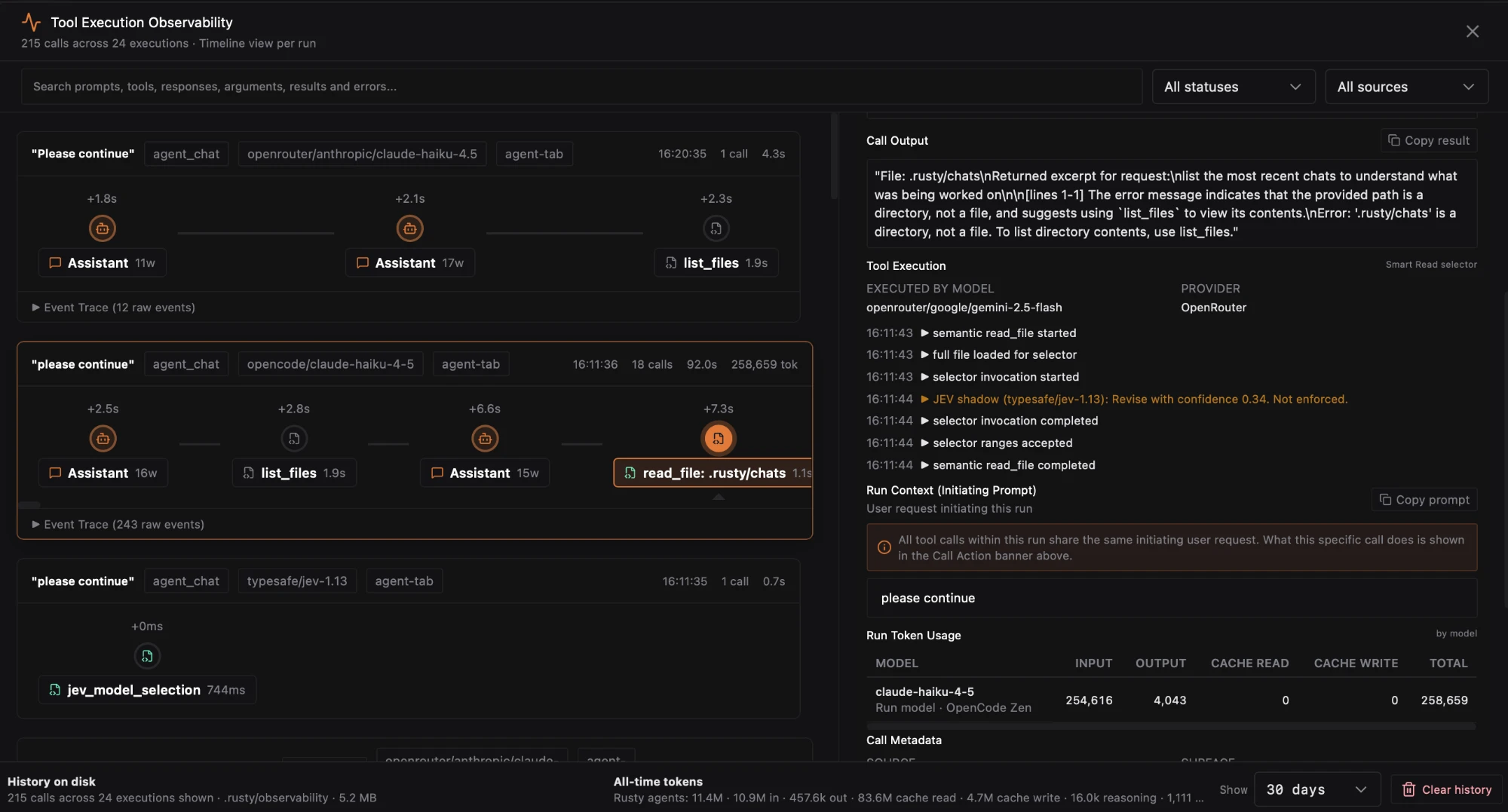The height and width of the screenshot is (812, 1508).
Task: Close the observability panel
Action: click(1472, 32)
